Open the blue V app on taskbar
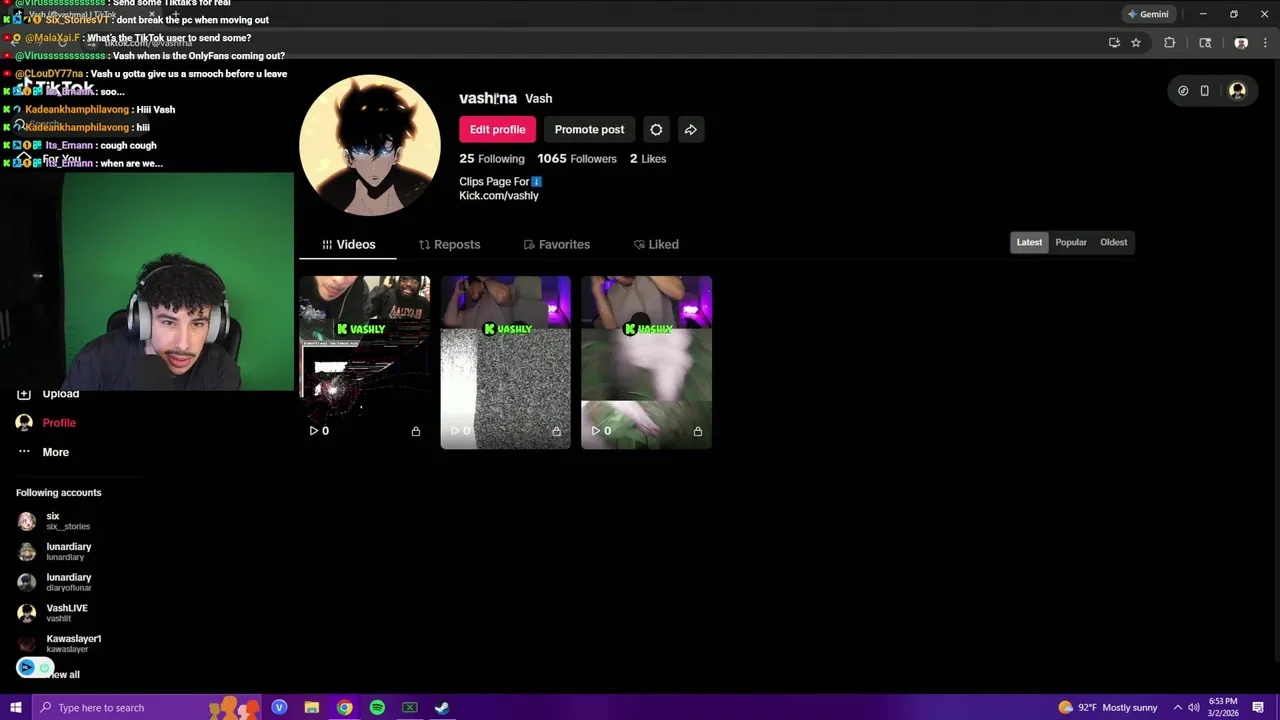The image size is (1280, 720). click(x=279, y=708)
